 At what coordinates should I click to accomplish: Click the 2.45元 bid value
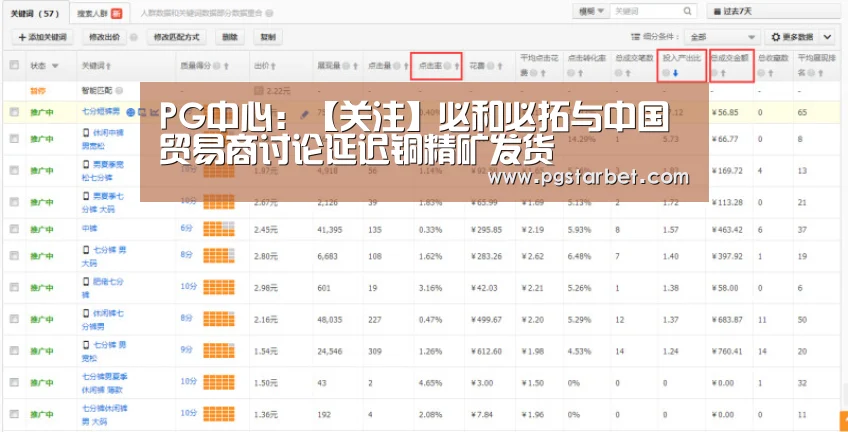(266, 229)
